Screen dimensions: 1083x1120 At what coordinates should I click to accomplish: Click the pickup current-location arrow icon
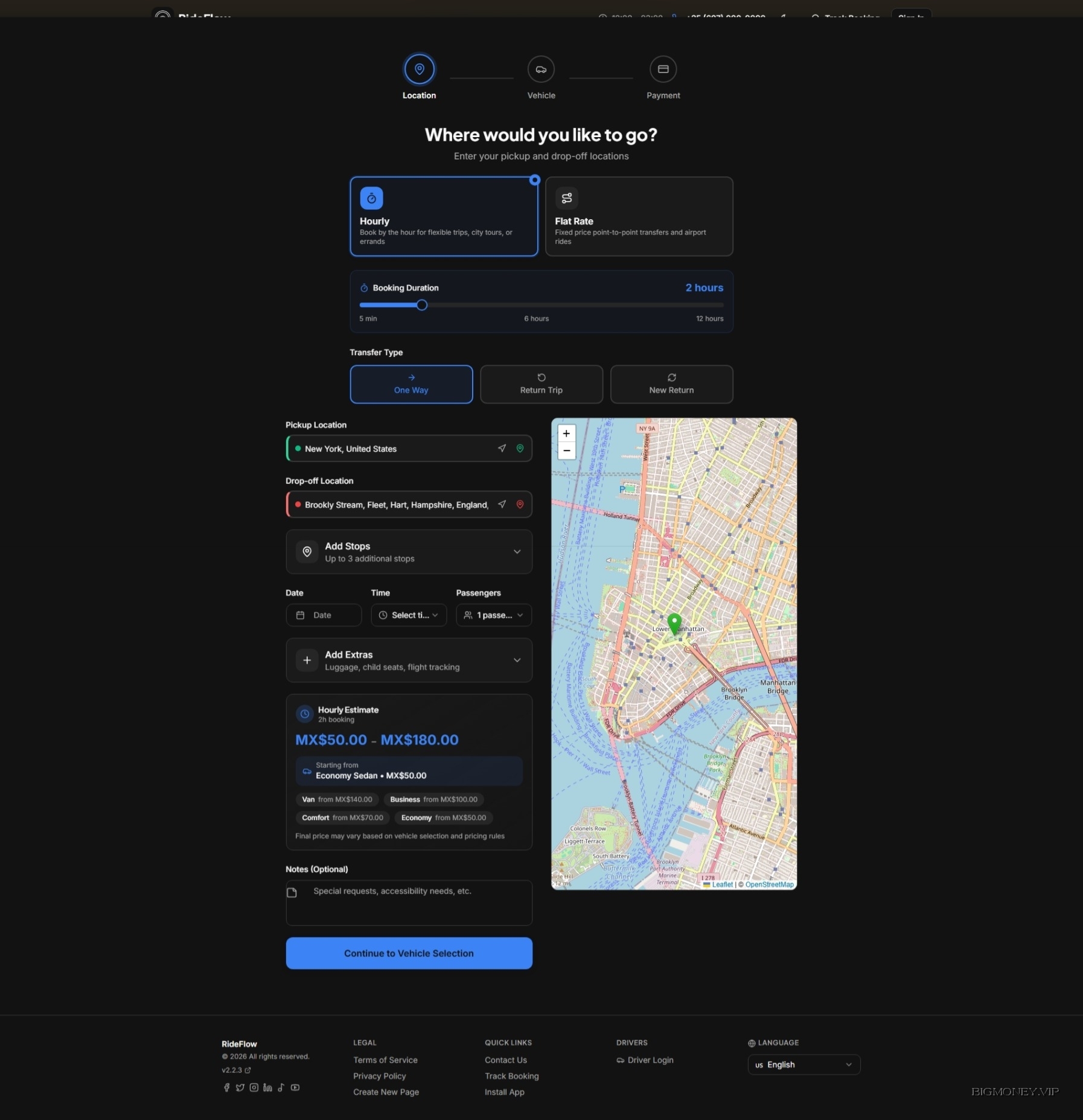(502, 448)
